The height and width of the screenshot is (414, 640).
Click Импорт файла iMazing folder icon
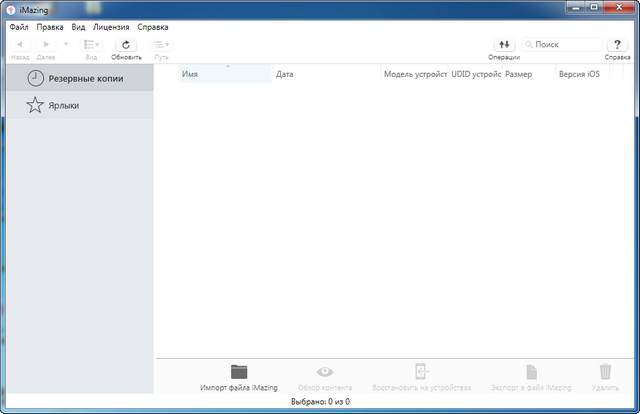[238, 372]
